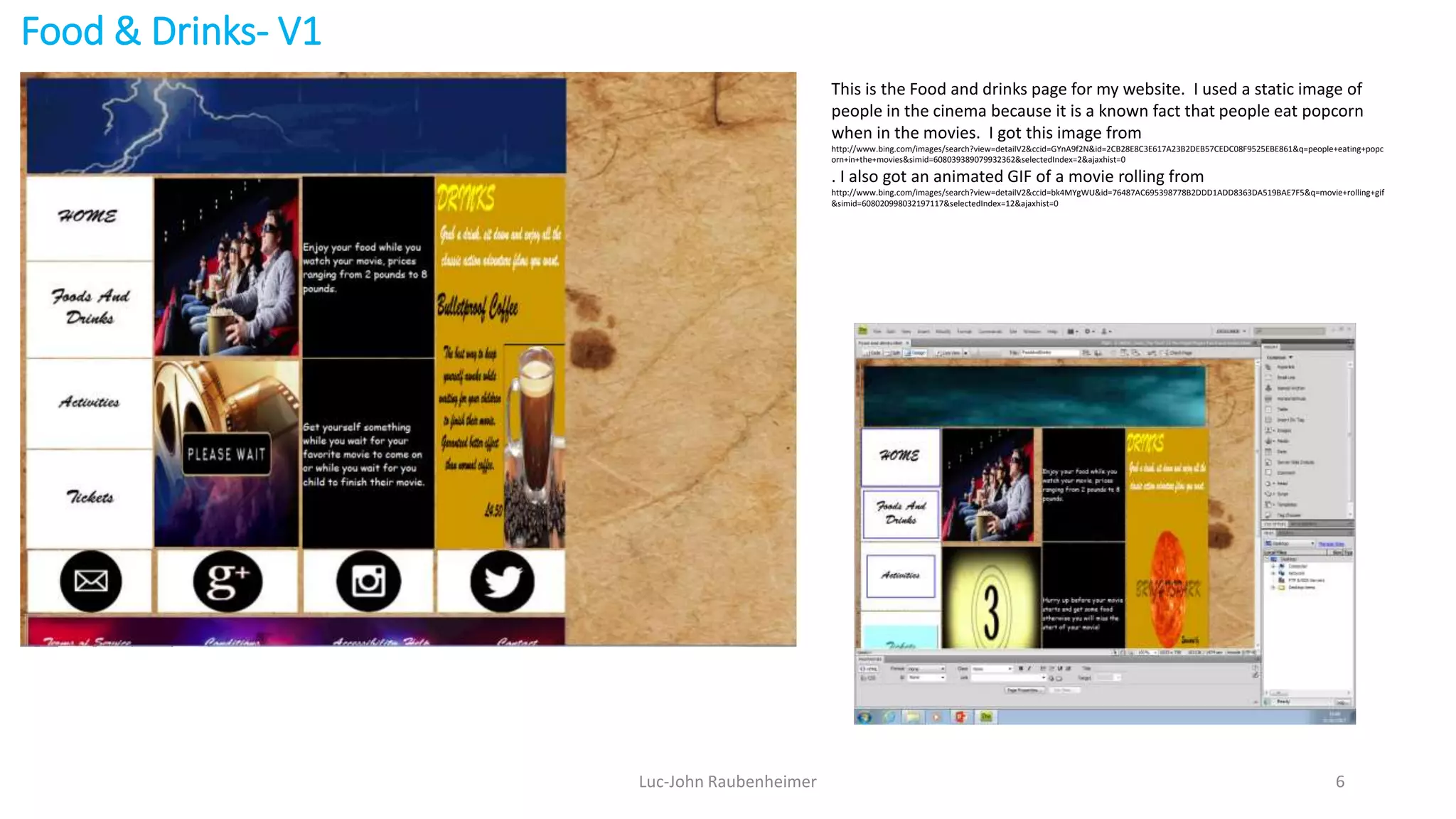Open PowerPoint from the Windows taskbar

[x=960, y=717]
